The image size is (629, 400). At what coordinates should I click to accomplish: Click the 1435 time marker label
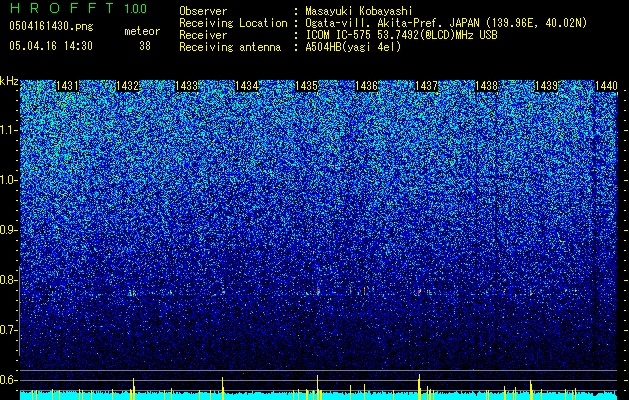(x=306, y=86)
